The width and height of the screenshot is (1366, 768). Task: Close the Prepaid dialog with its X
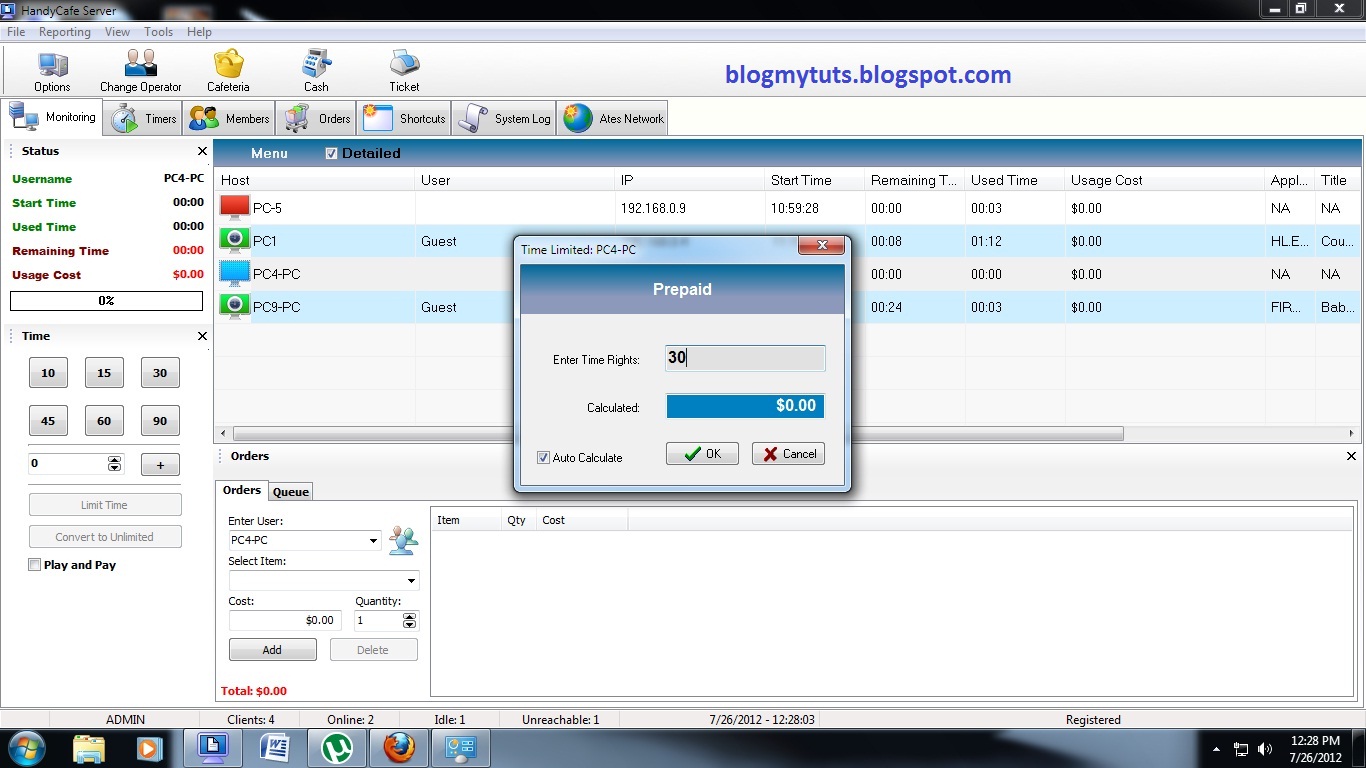coord(822,246)
